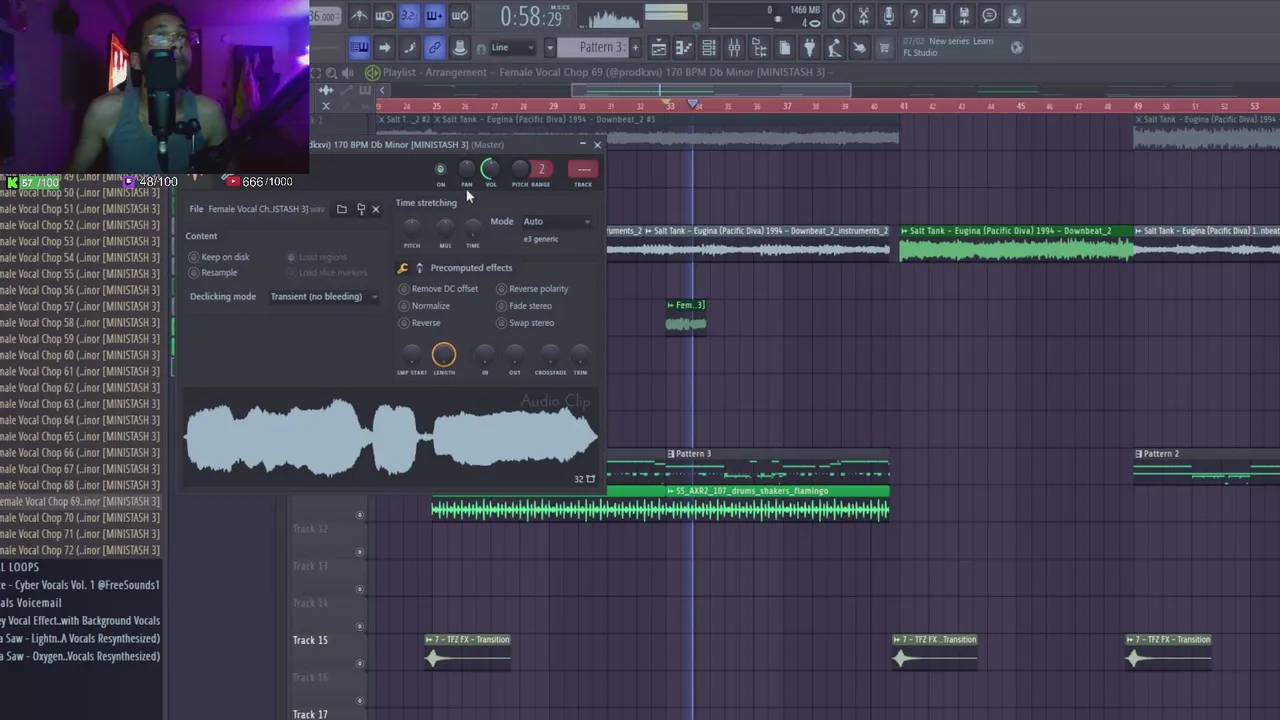The image size is (1280, 720).
Task: Open the Browser view icon
Action: (x=760, y=47)
